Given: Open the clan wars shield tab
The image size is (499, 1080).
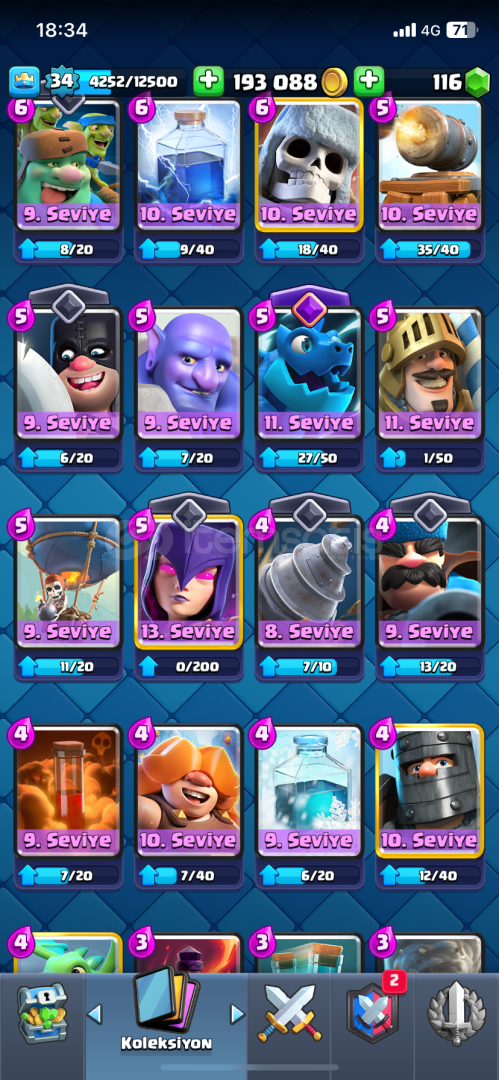Looking at the screenshot, I should 374,1012.
